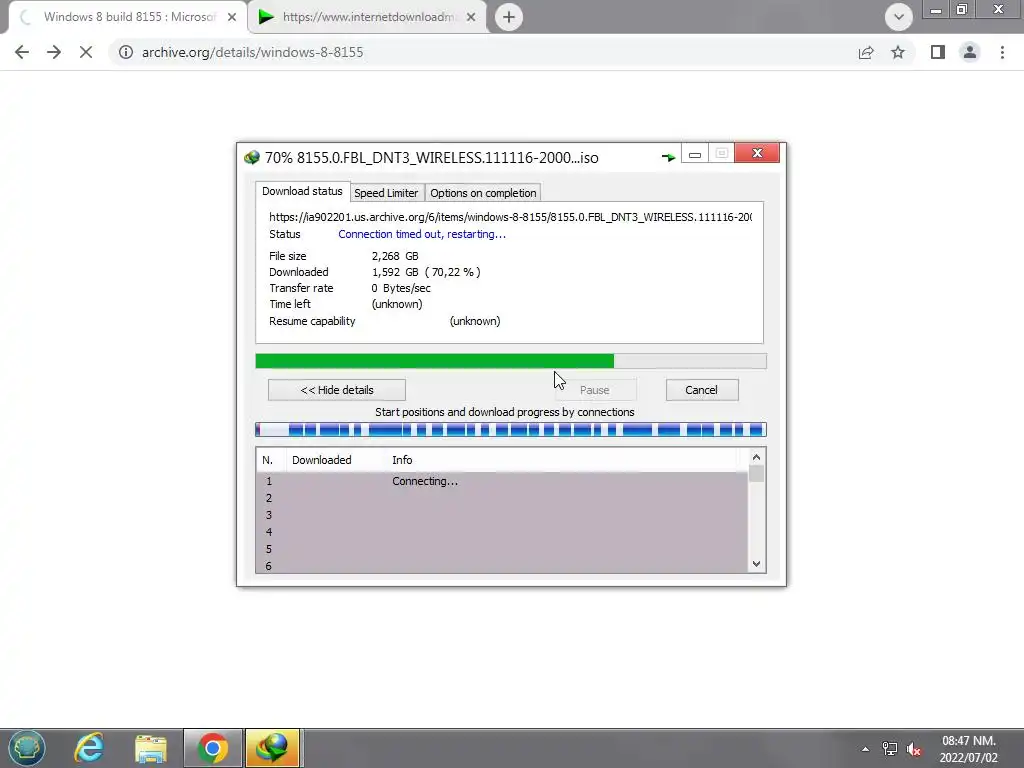Click scroll down arrow in connections list
Image resolution: width=1024 pixels, height=768 pixels.
[756, 564]
